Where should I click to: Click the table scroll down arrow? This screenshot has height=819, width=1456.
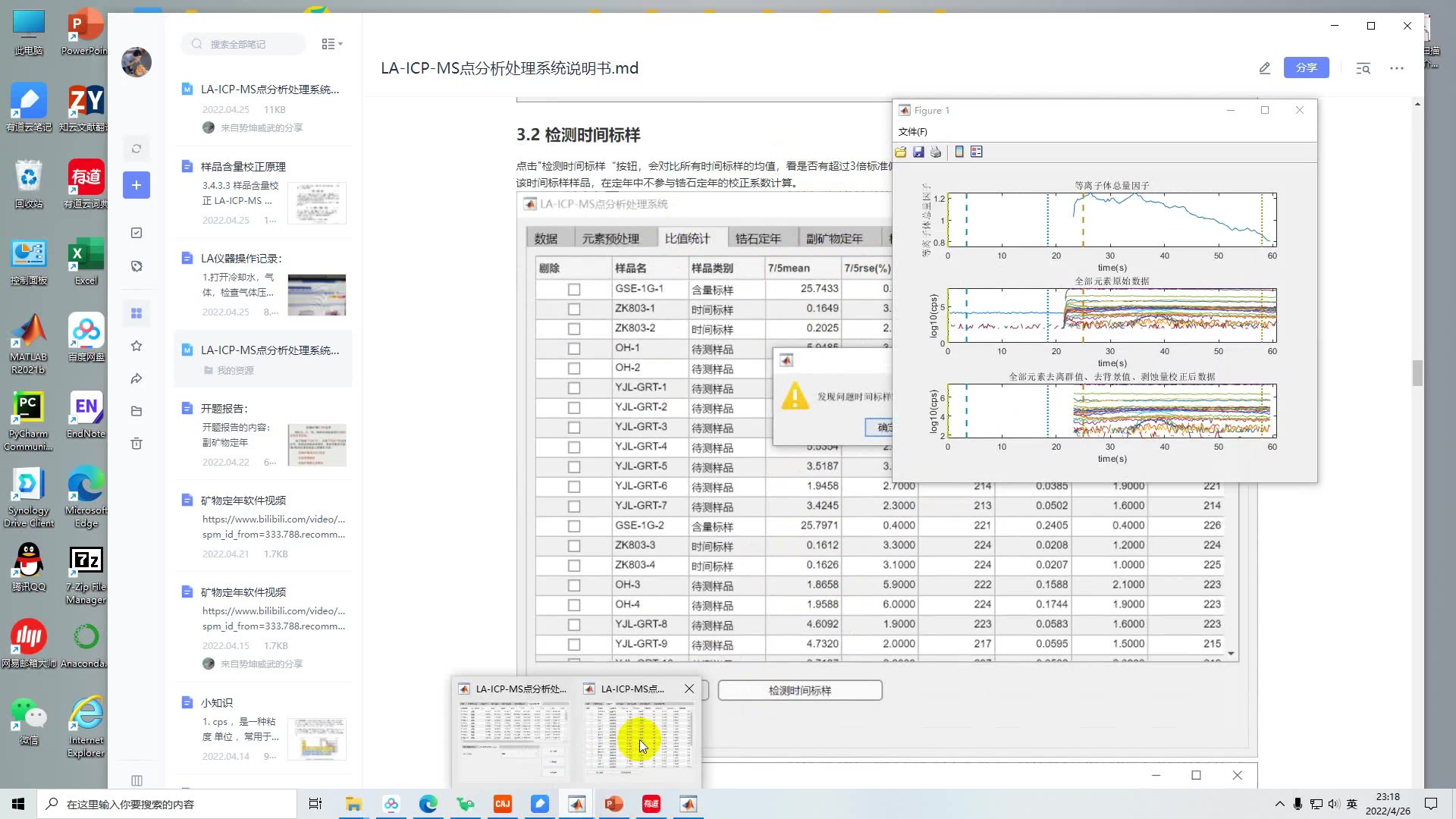point(1231,653)
